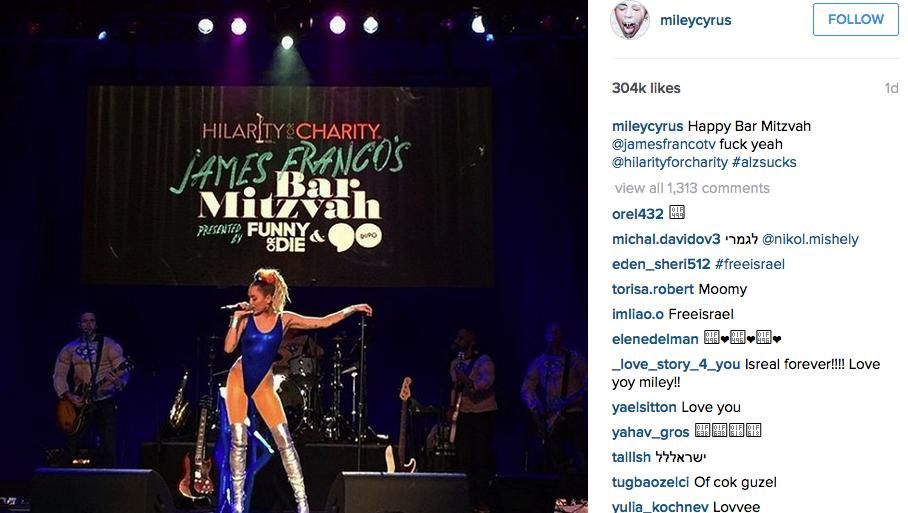The width and height of the screenshot is (908, 513).
Task: Expand view all 1,313 comments
Action: [692, 188]
